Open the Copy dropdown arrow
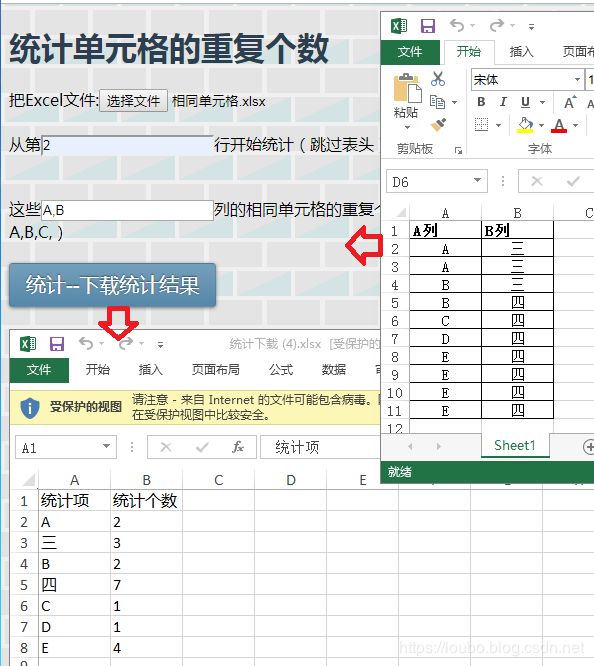This screenshot has height=666, width=594. click(x=454, y=102)
